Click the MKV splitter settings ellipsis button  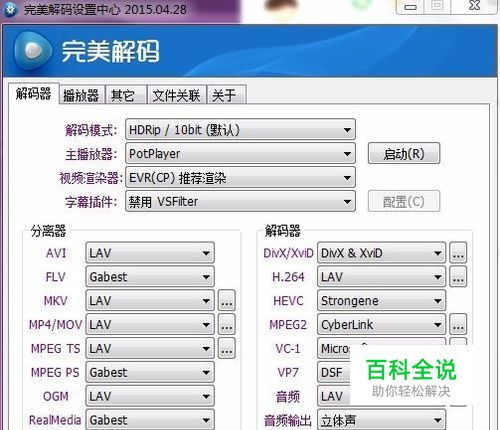227,301
